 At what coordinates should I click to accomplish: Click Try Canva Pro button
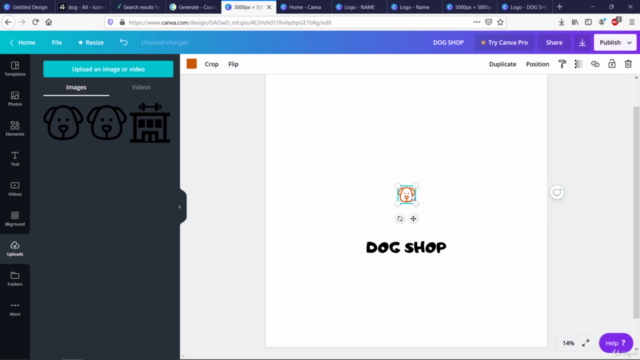click(504, 42)
